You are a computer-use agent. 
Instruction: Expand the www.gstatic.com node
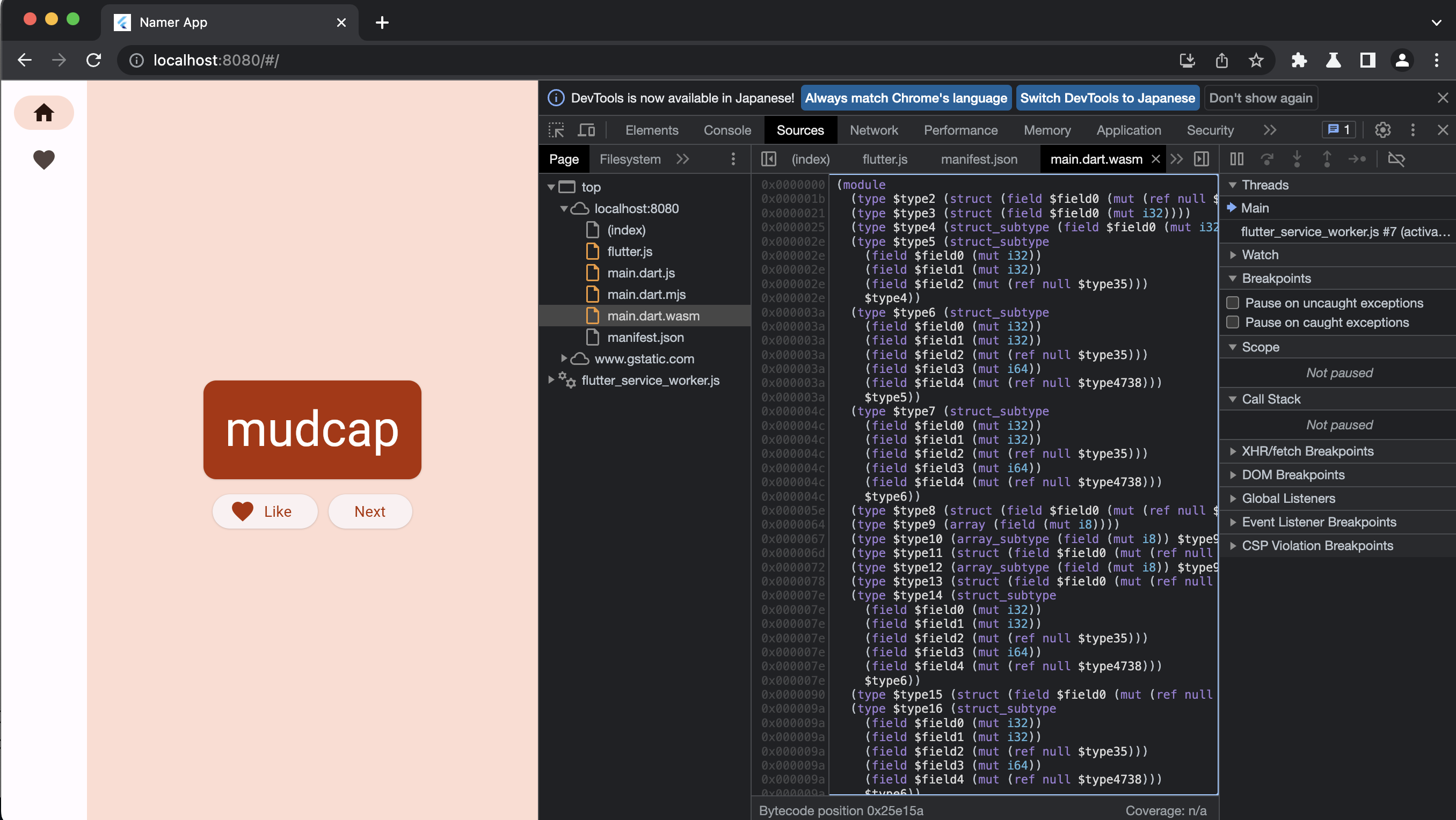(564, 358)
